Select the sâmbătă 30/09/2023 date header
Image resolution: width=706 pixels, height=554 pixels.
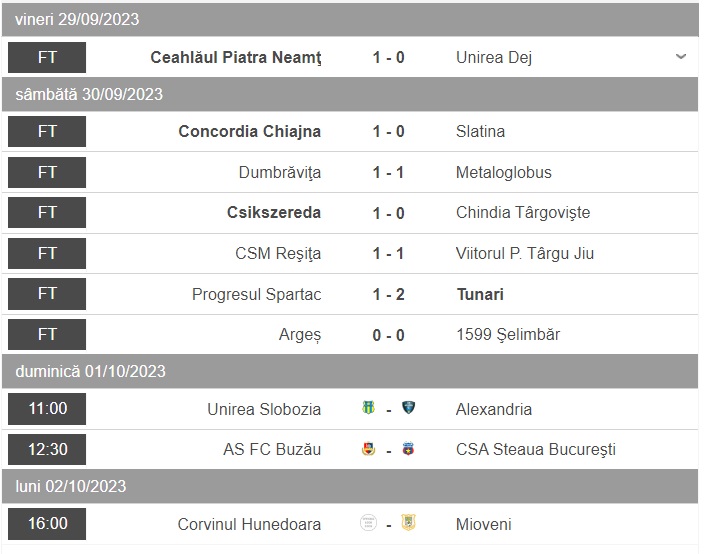click(x=90, y=94)
